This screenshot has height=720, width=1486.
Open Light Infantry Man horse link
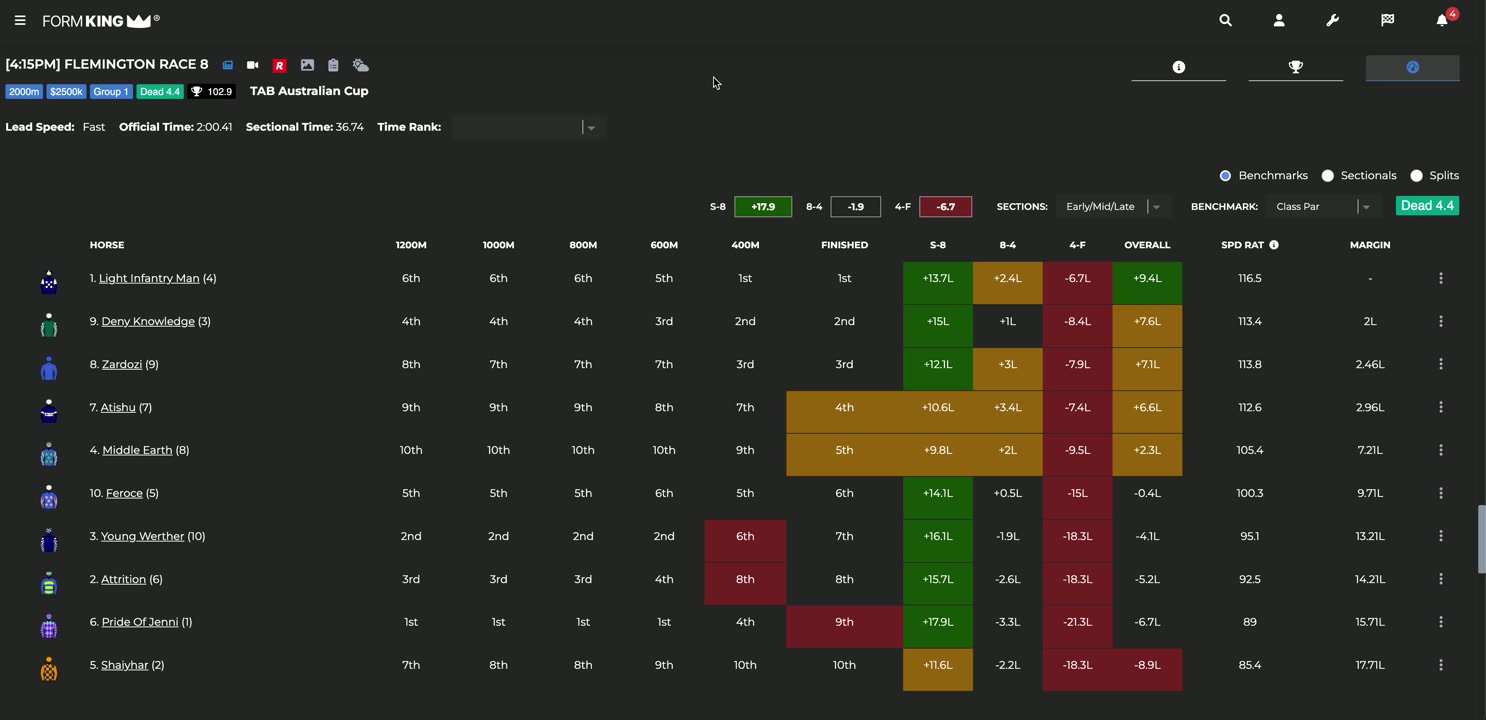tap(149, 278)
